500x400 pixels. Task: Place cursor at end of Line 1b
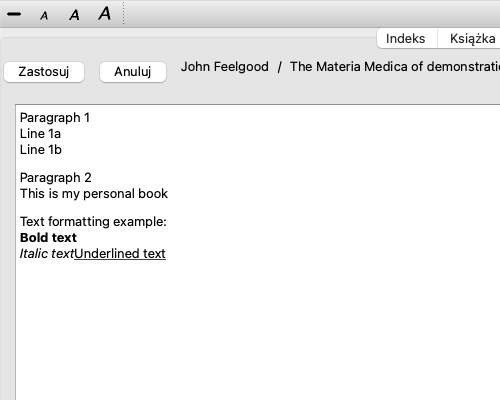tap(62, 150)
